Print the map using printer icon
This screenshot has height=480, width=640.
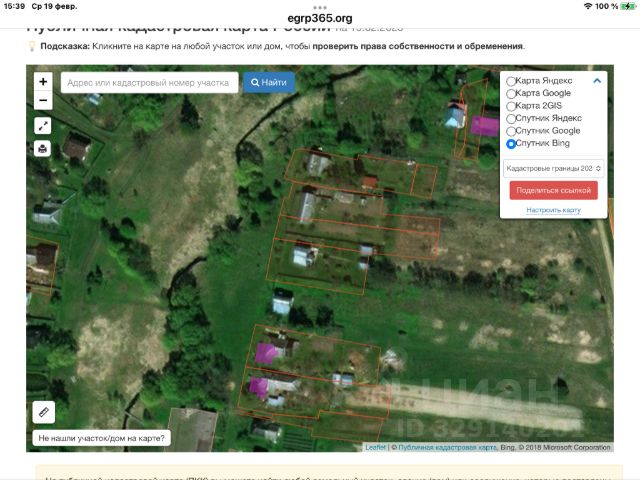click(x=43, y=149)
